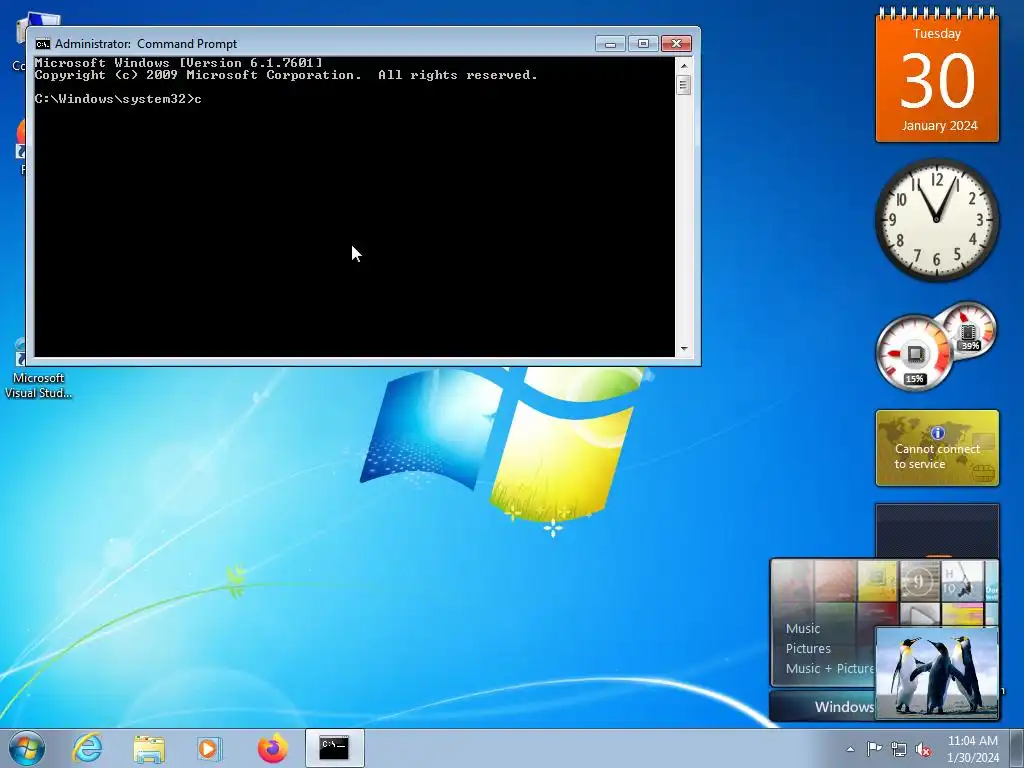Viewport: 1024px width, 768px height.
Task: Click the dark feed headlines gadget
Action: tap(937, 530)
